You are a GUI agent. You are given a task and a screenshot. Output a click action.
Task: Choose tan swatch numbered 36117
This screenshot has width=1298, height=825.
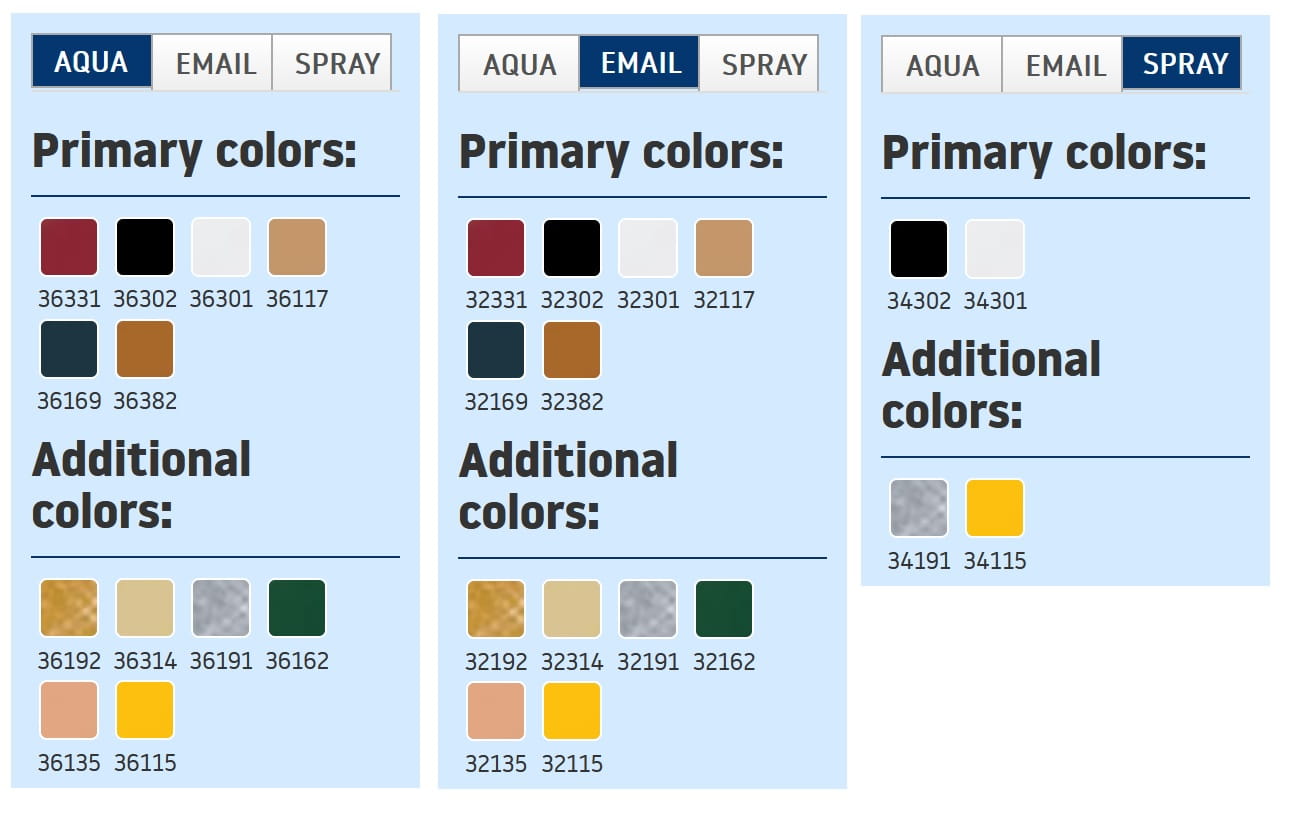point(297,247)
